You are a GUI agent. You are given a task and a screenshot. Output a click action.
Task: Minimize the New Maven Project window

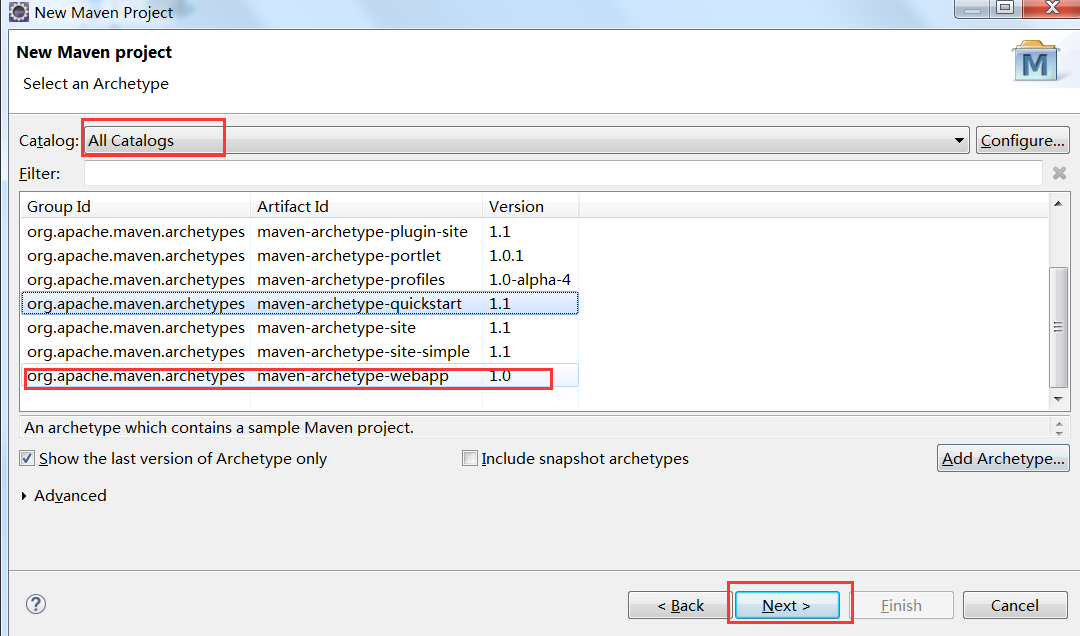click(x=972, y=8)
